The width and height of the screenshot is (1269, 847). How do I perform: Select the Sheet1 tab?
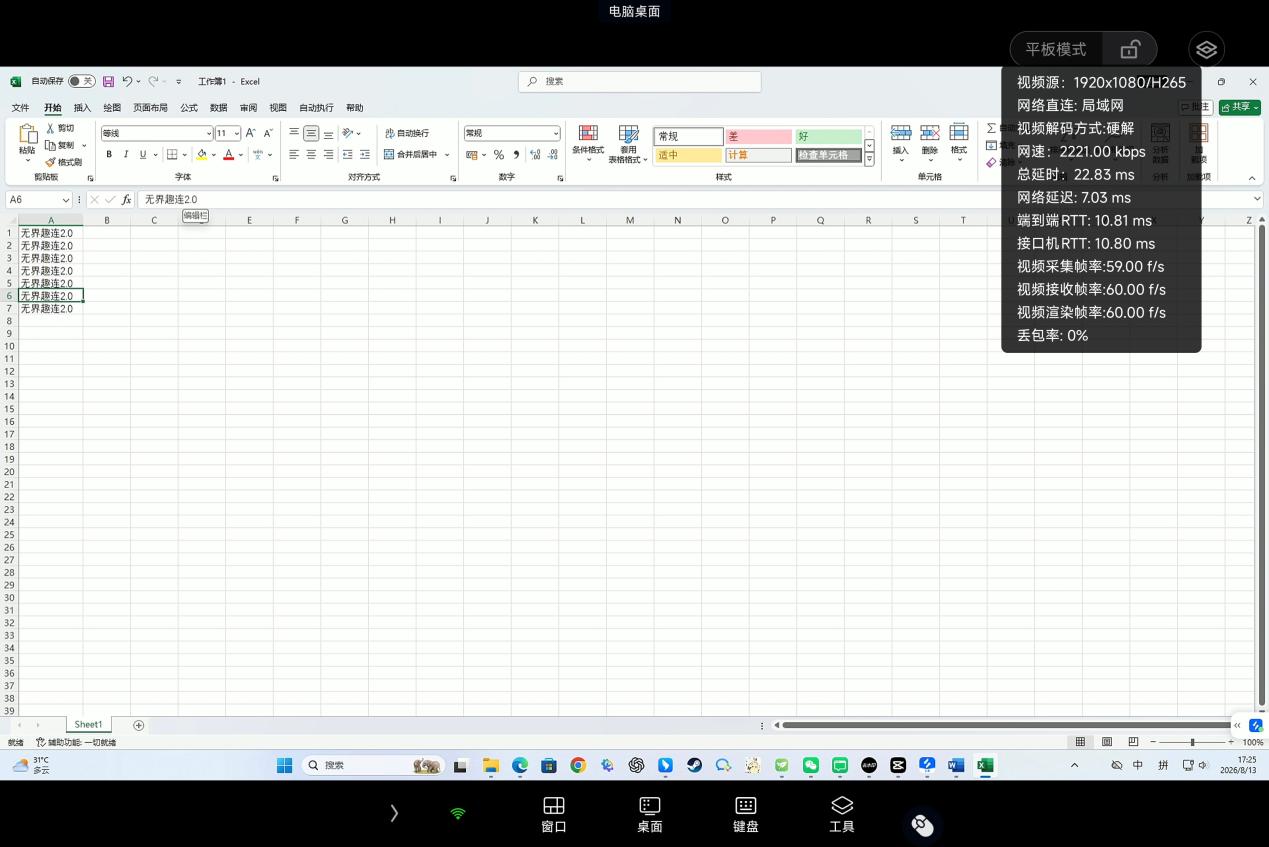pos(88,725)
